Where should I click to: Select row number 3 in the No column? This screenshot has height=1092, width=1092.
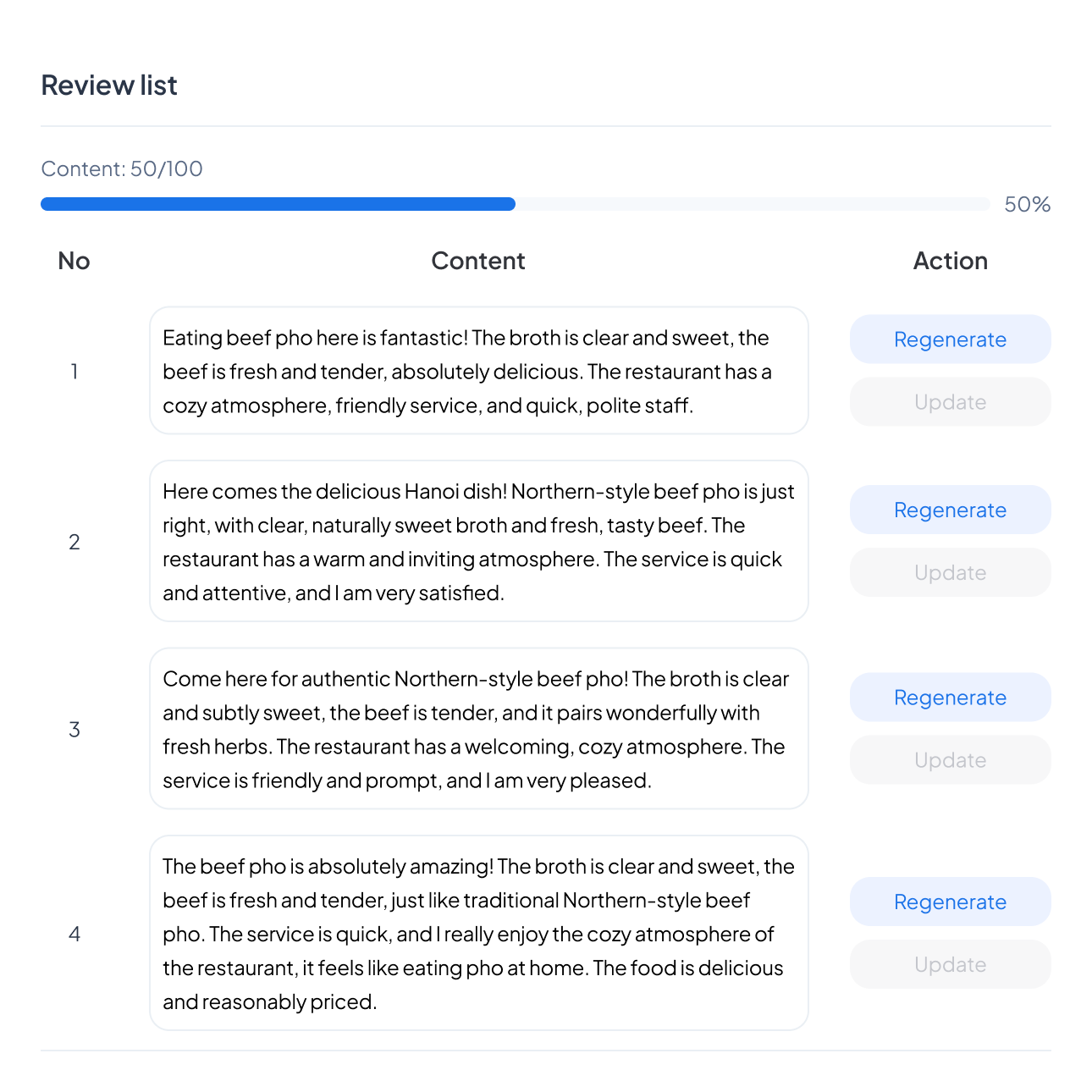[x=74, y=729]
